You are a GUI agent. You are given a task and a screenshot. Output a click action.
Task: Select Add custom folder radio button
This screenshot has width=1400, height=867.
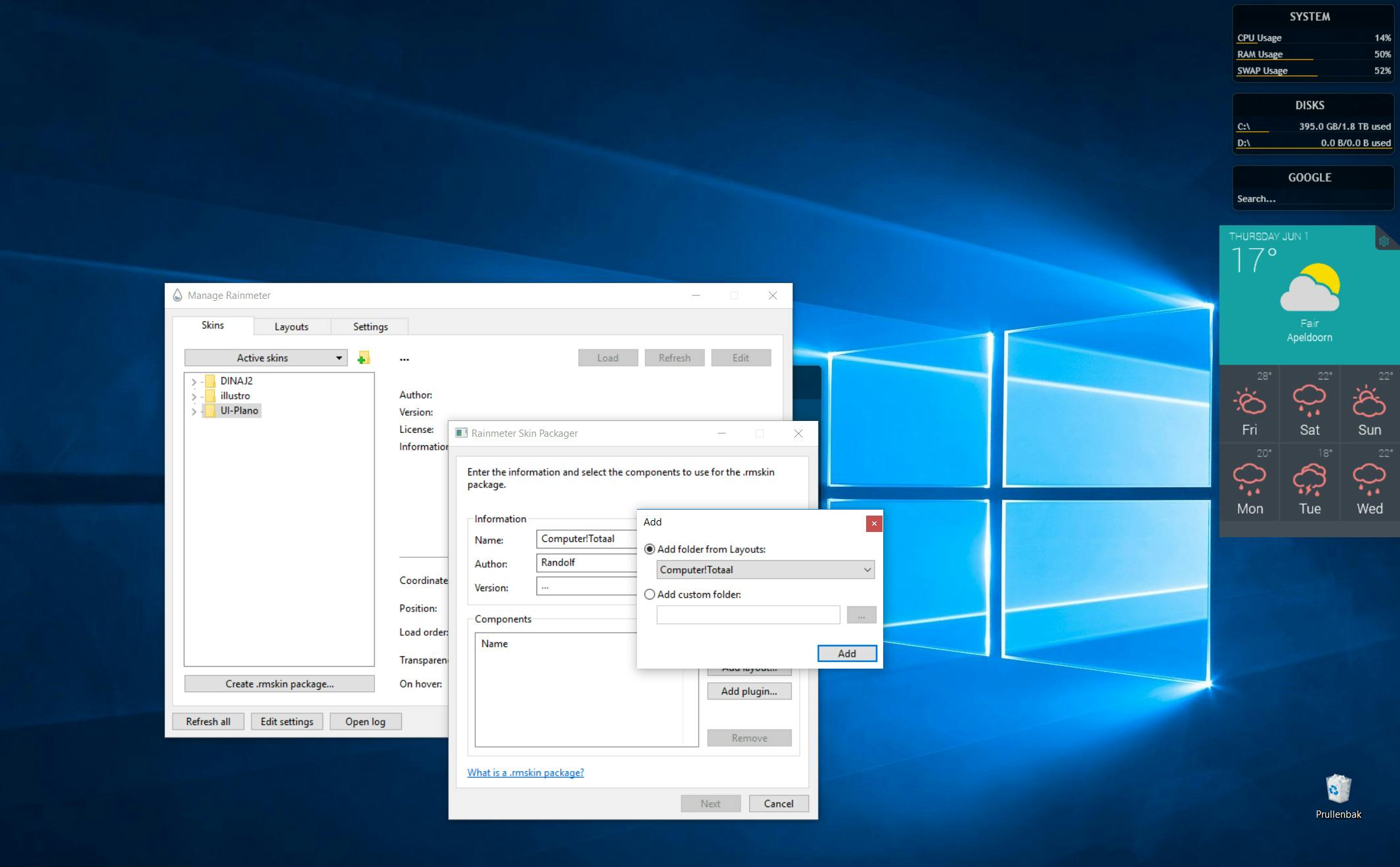pos(650,594)
